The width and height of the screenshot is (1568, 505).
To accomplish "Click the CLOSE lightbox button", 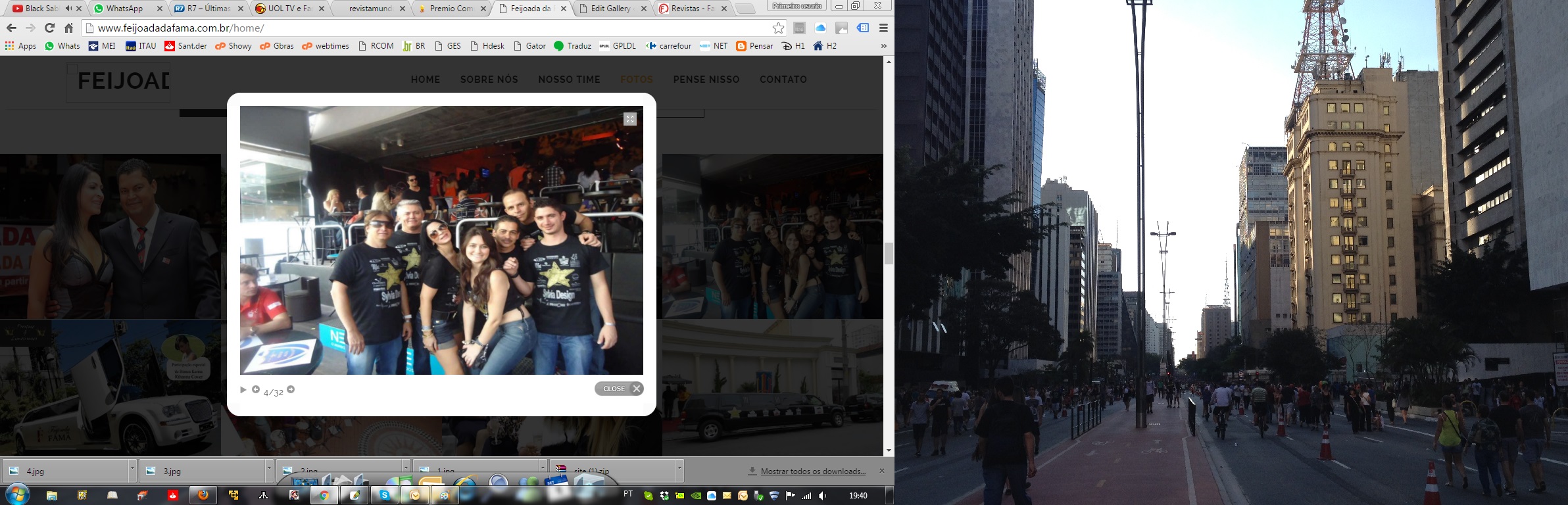I will pyautogui.click(x=619, y=389).
